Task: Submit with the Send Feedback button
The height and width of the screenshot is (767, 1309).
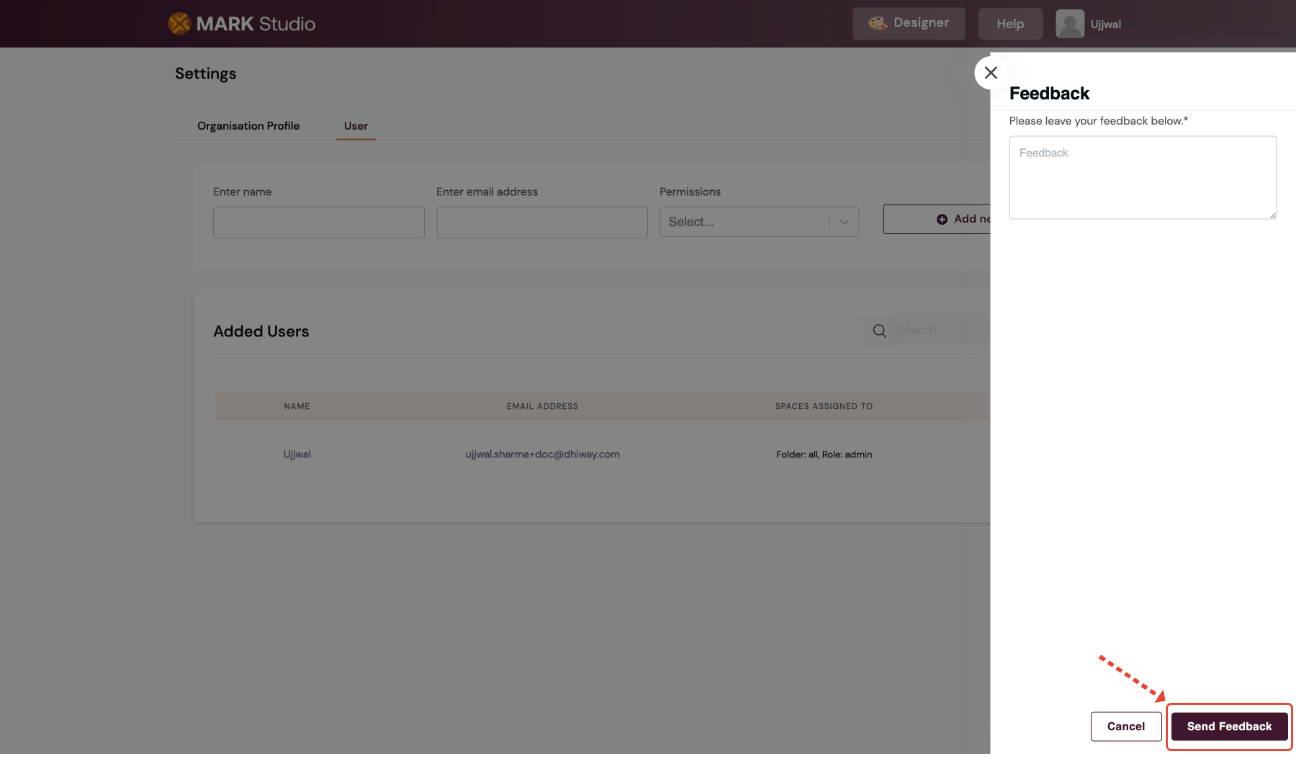Action: pos(1229,726)
